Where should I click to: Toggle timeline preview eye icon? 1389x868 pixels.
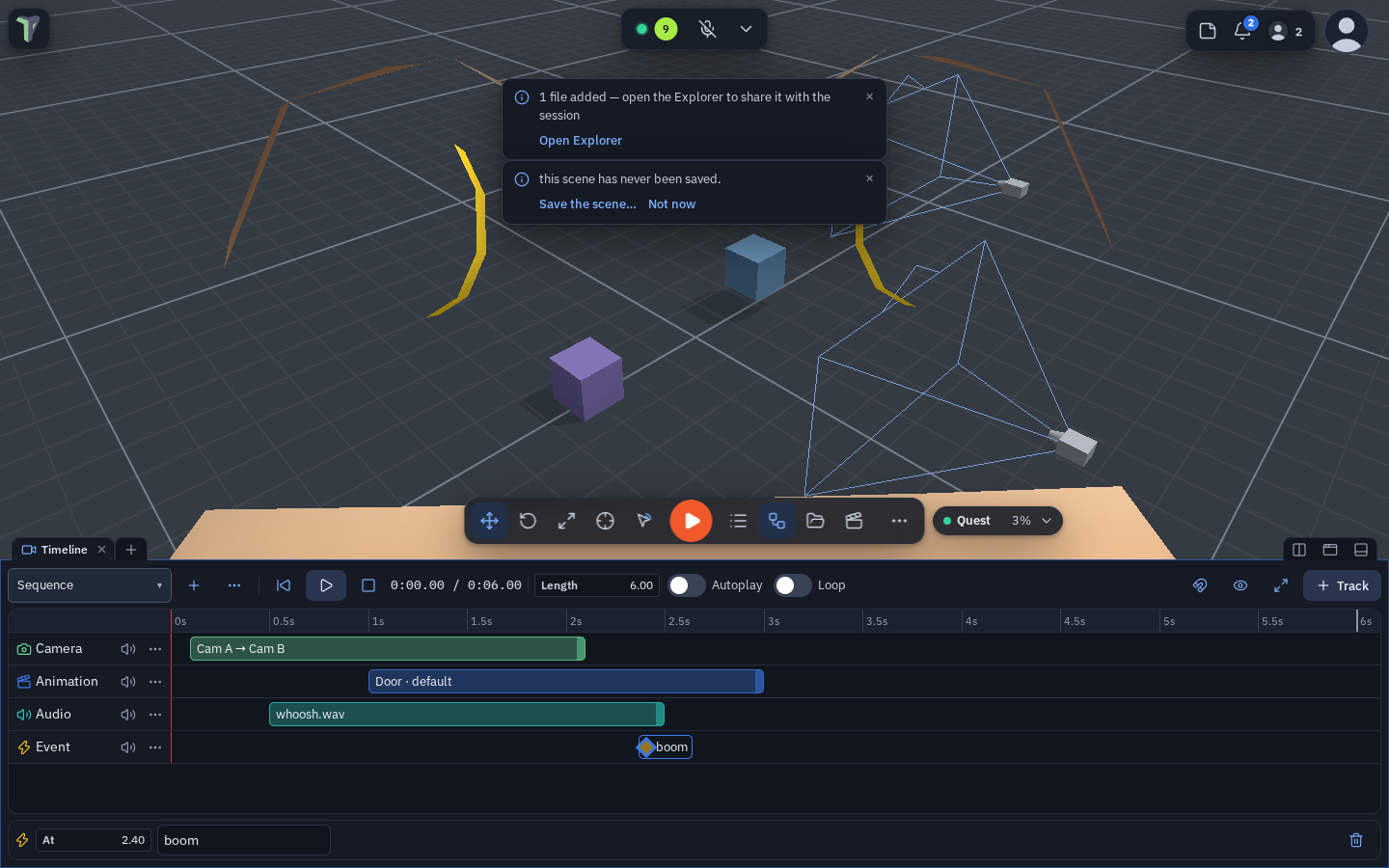click(x=1240, y=585)
